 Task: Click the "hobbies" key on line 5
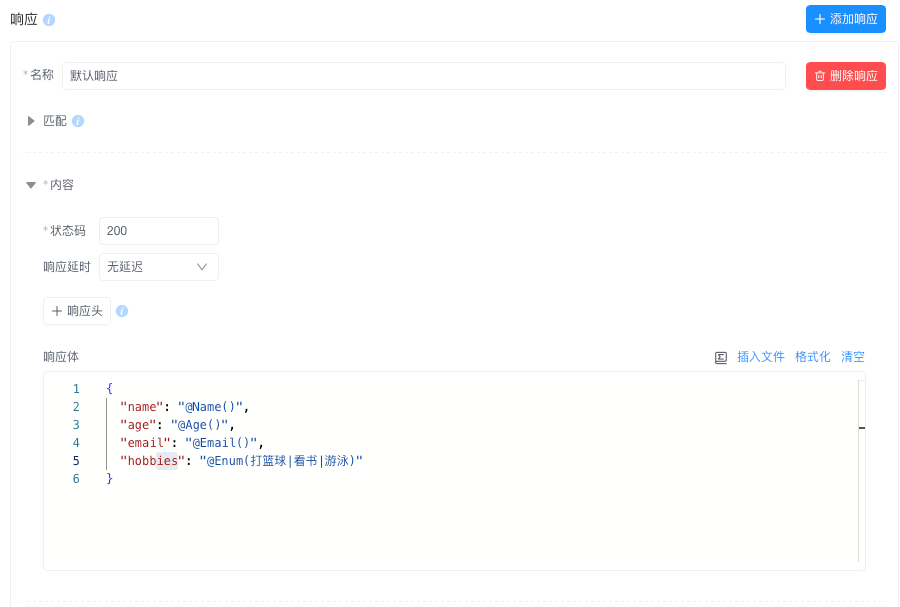pyautogui.click(x=153, y=461)
